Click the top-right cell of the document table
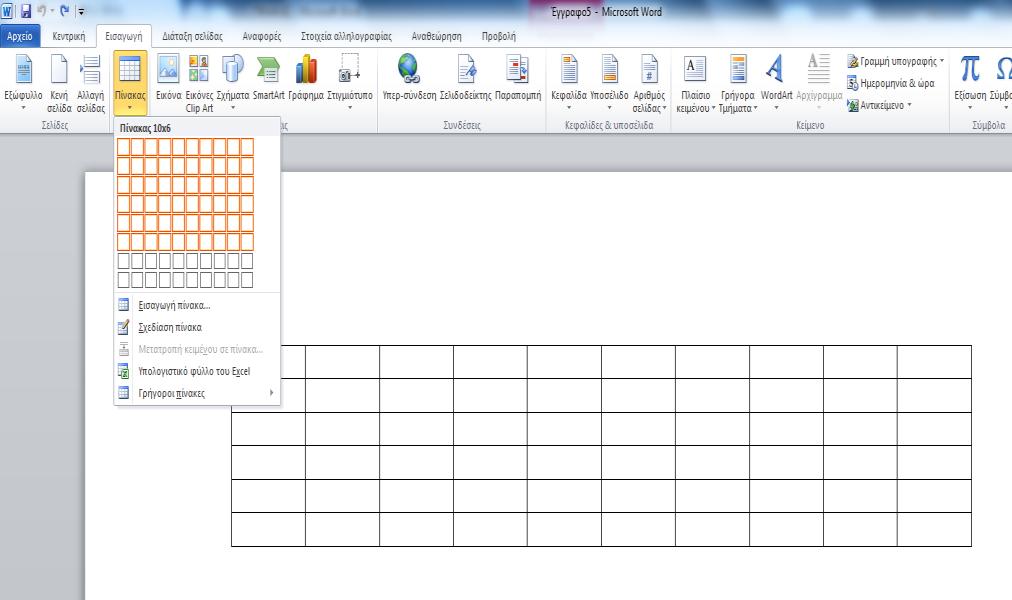Image resolution: width=1012 pixels, height=600 pixels. (934, 362)
